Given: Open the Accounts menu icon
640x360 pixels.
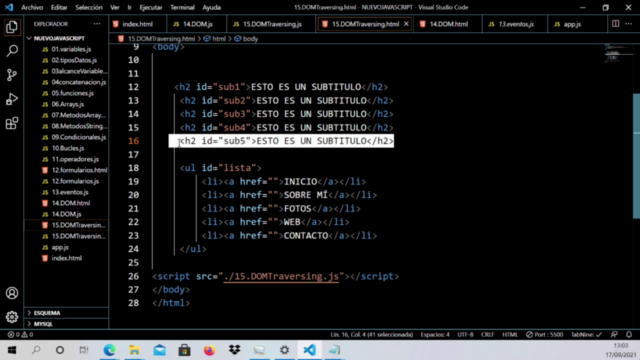Looking at the screenshot, I should click(x=12, y=293).
